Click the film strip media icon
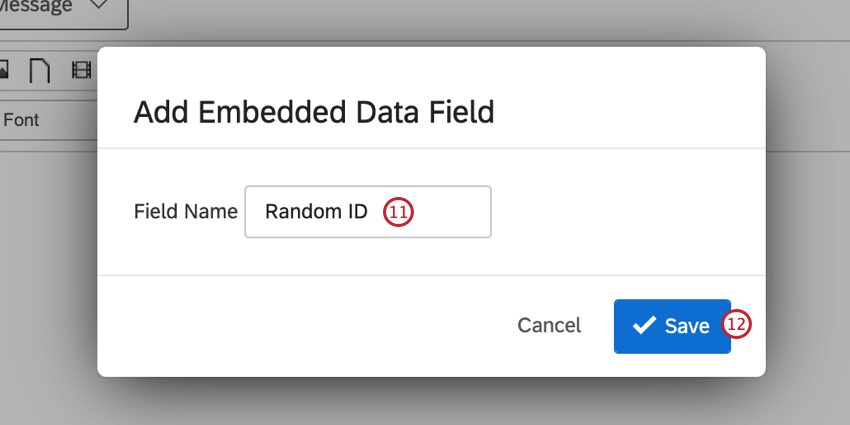 coord(81,70)
